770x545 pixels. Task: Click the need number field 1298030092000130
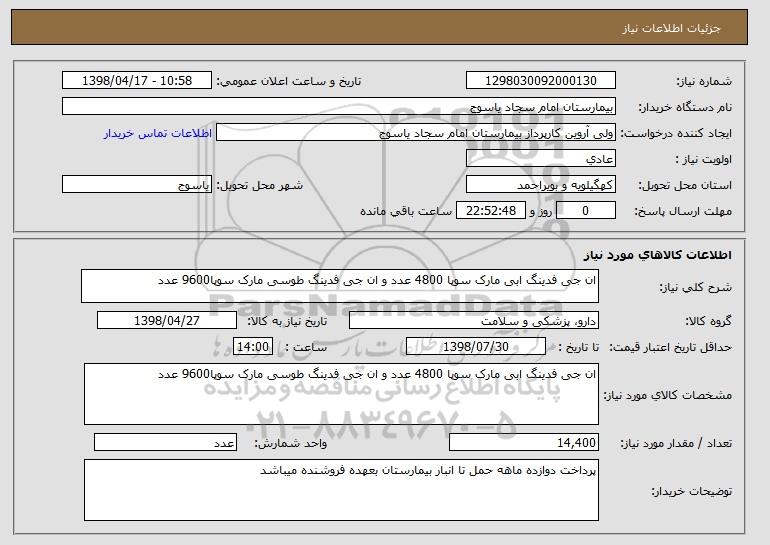541,81
